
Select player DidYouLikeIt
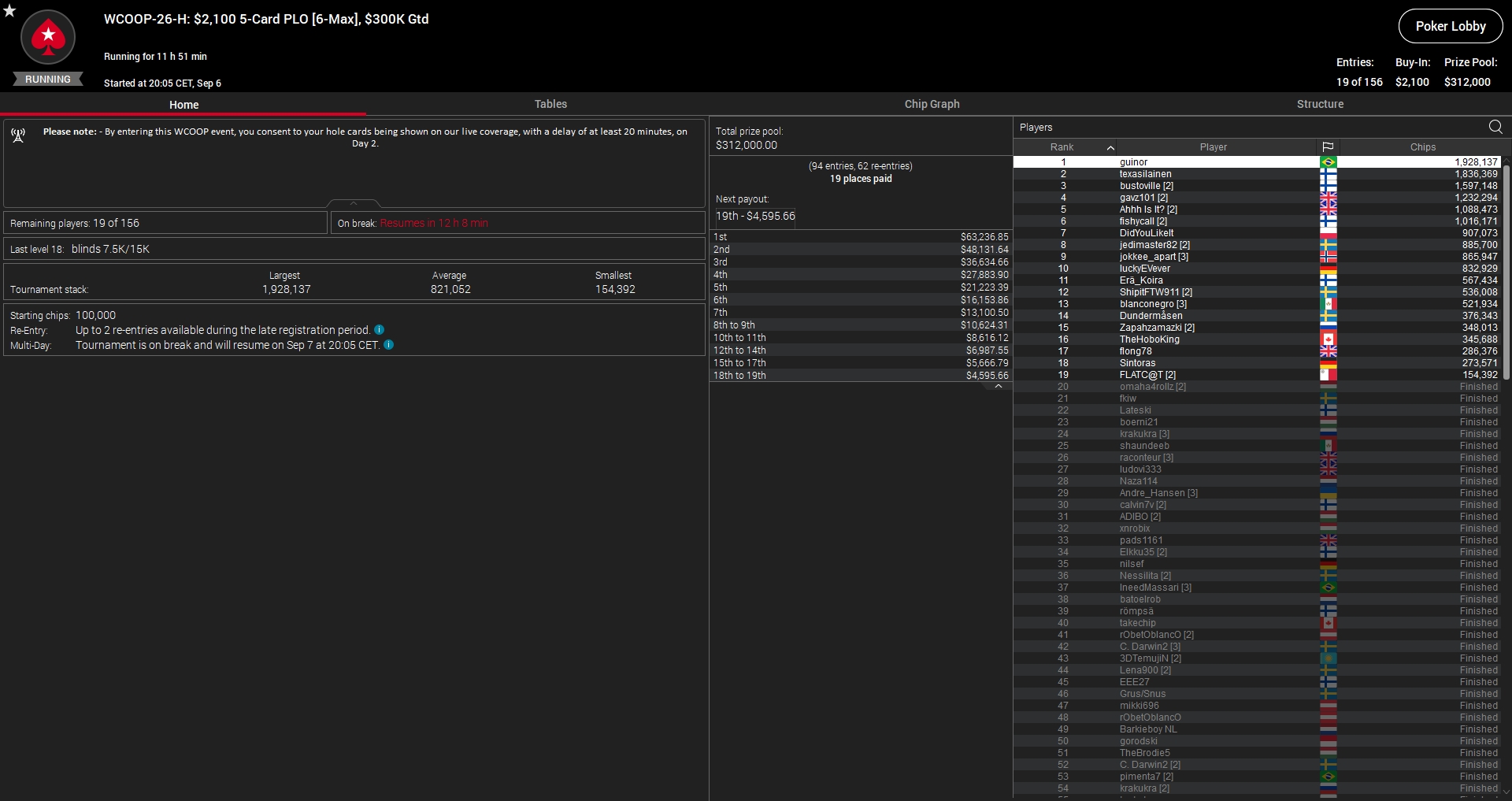pos(1257,233)
